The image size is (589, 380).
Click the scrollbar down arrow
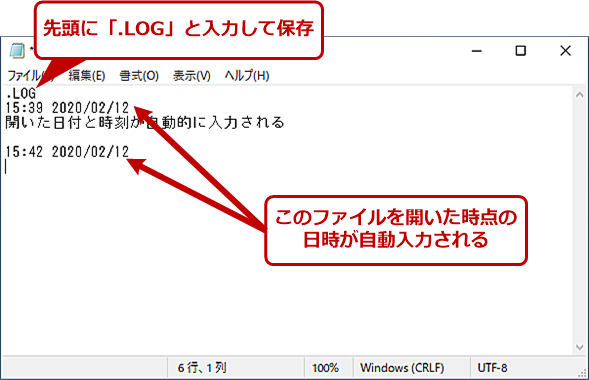pyautogui.click(x=580, y=347)
